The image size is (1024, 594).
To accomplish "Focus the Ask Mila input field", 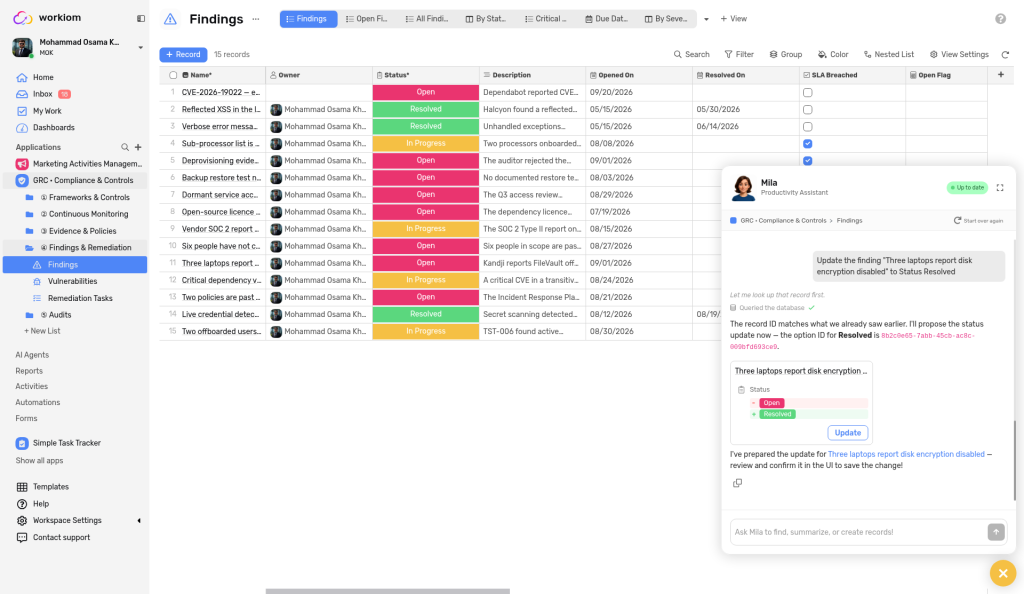I will pyautogui.click(x=858, y=533).
